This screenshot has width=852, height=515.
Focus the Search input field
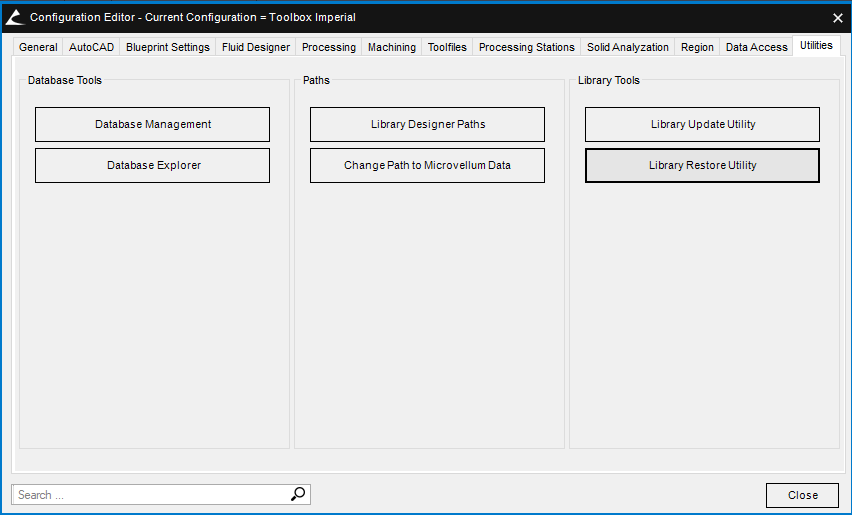150,494
